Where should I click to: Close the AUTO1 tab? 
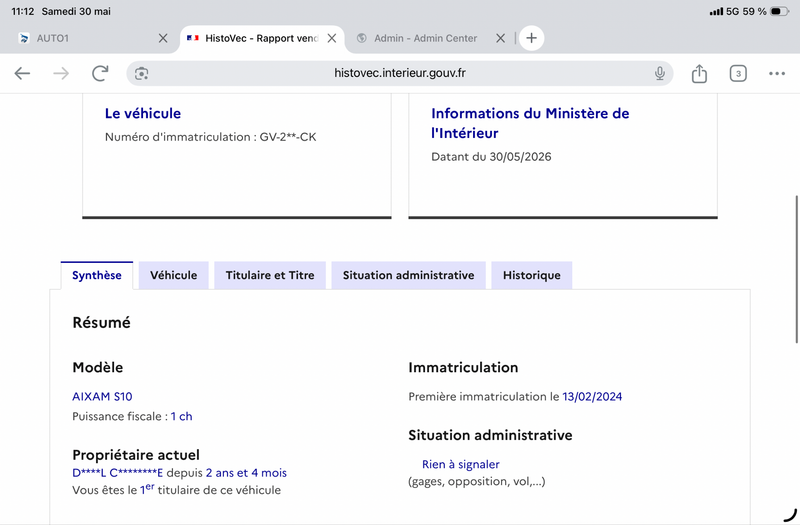[163, 38]
